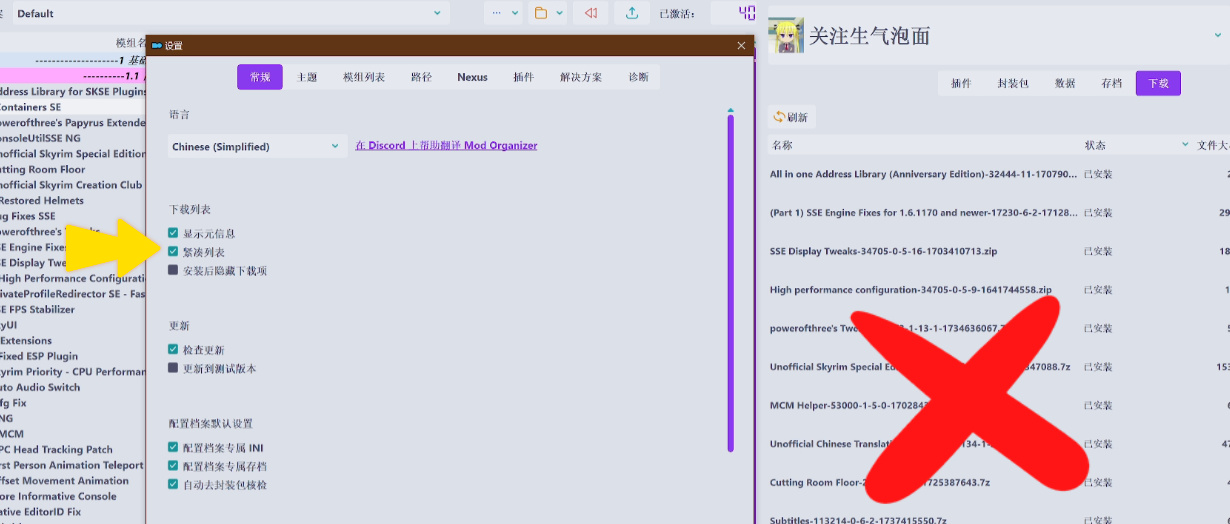The image size is (1230, 524).
Task: Click the settings dialog vertical scrollbar
Action: point(731,283)
